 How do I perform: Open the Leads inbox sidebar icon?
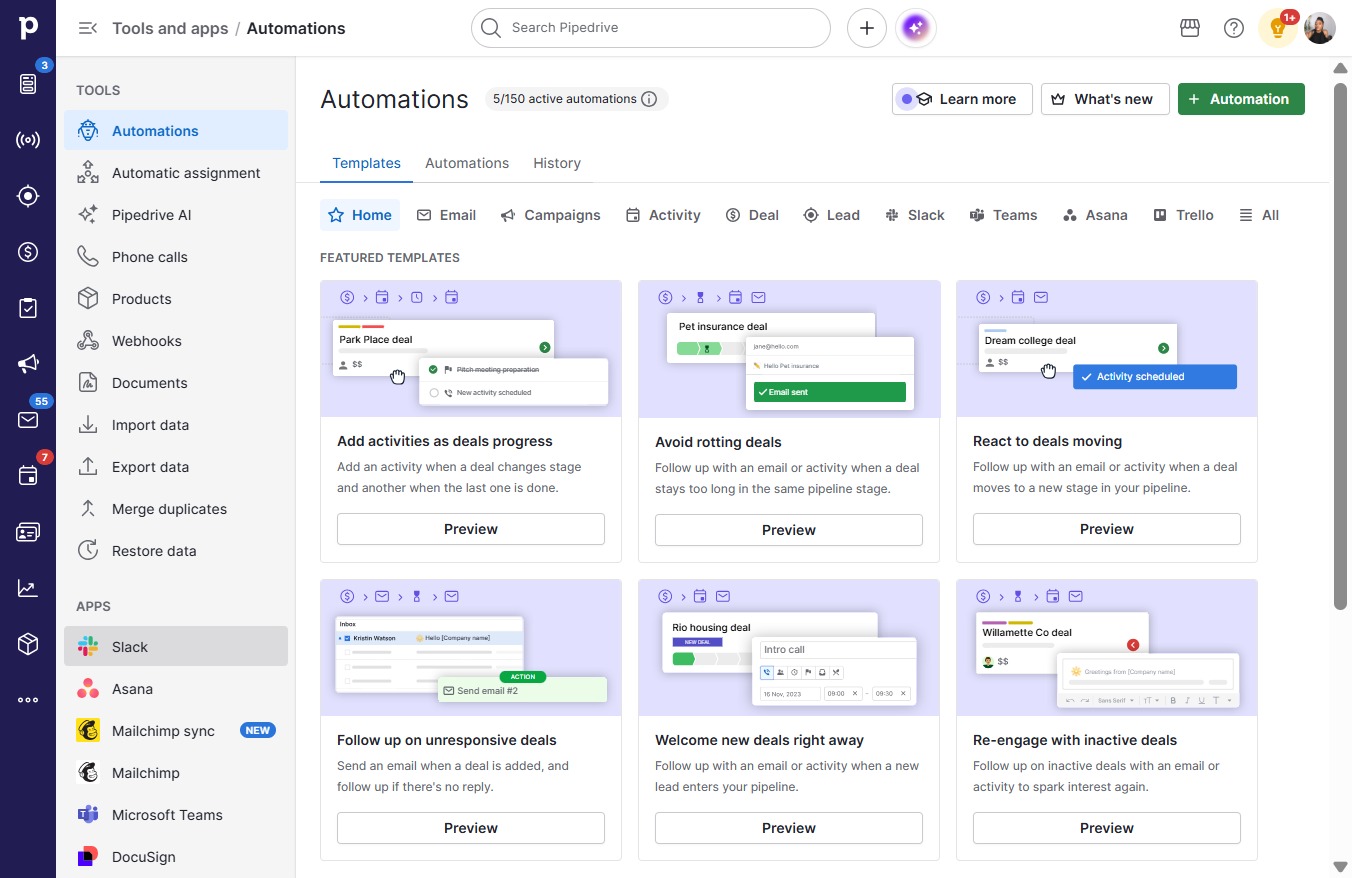pos(28,84)
